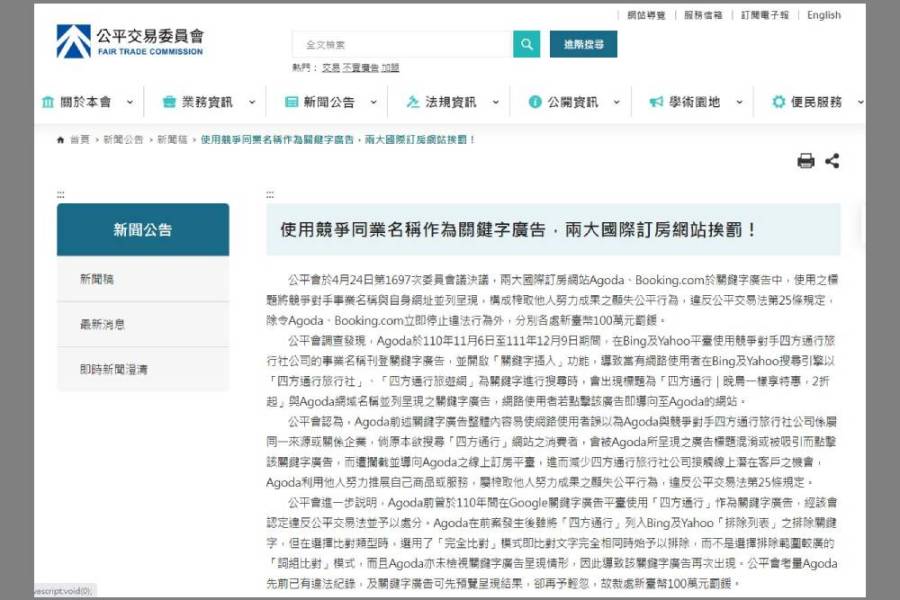This screenshot has width=900, height=600.
Task: Expand the 業務資訊 dropdown arrow
Action: pyautogui.click(x=251, y=103)
